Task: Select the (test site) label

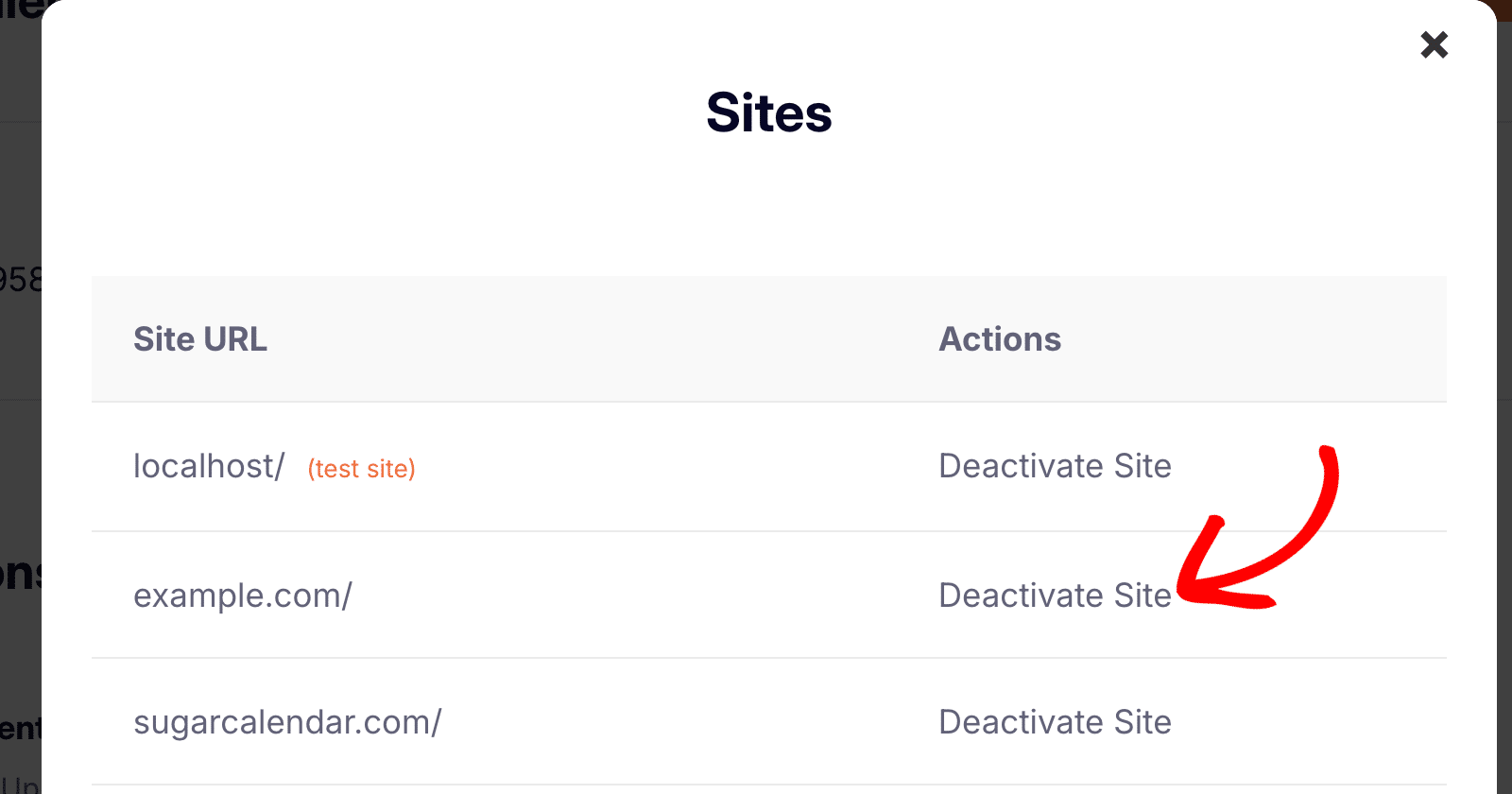Action: tap(361, 468)
